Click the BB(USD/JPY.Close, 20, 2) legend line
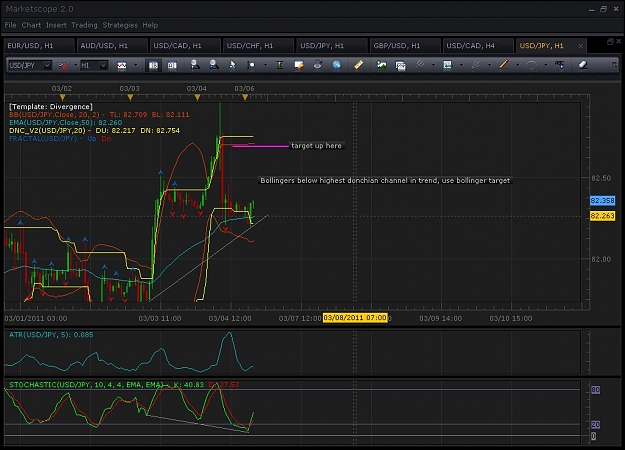This screenshot has height=450, width=625. [99, 115]
